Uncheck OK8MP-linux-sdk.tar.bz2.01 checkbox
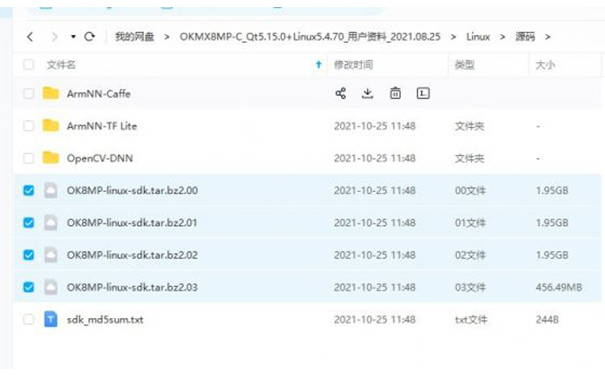This screenshot has width=605, height=375. pyautogui.click(x=29, y=223)
